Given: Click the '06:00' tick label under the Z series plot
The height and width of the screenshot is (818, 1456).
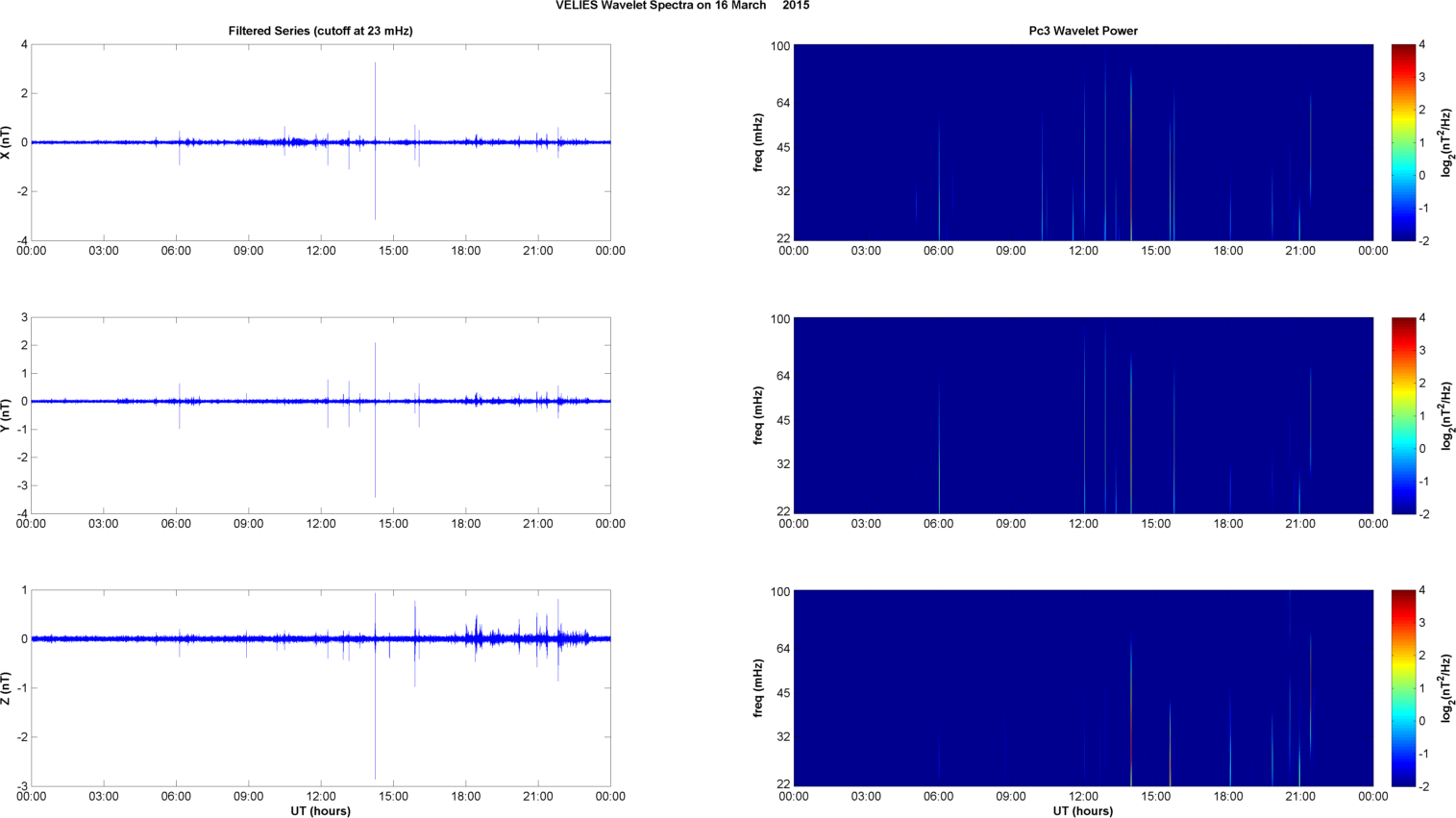Looking at the screenshot, I should click(176, 797).
